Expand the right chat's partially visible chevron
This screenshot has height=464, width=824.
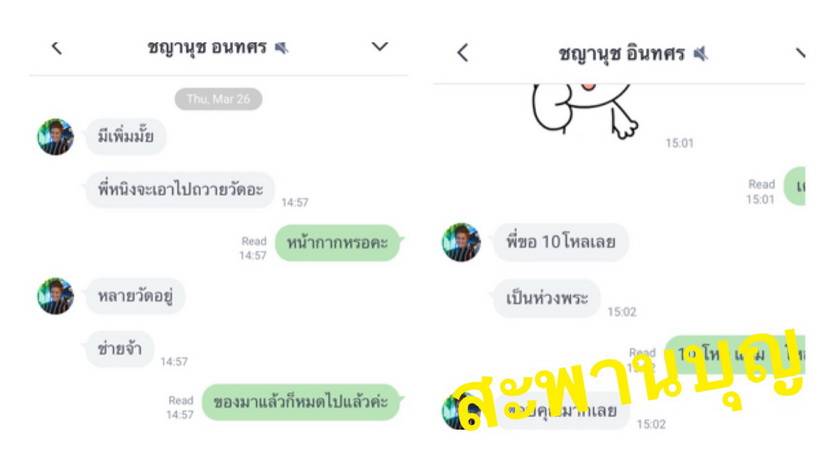tap(800, 53)
